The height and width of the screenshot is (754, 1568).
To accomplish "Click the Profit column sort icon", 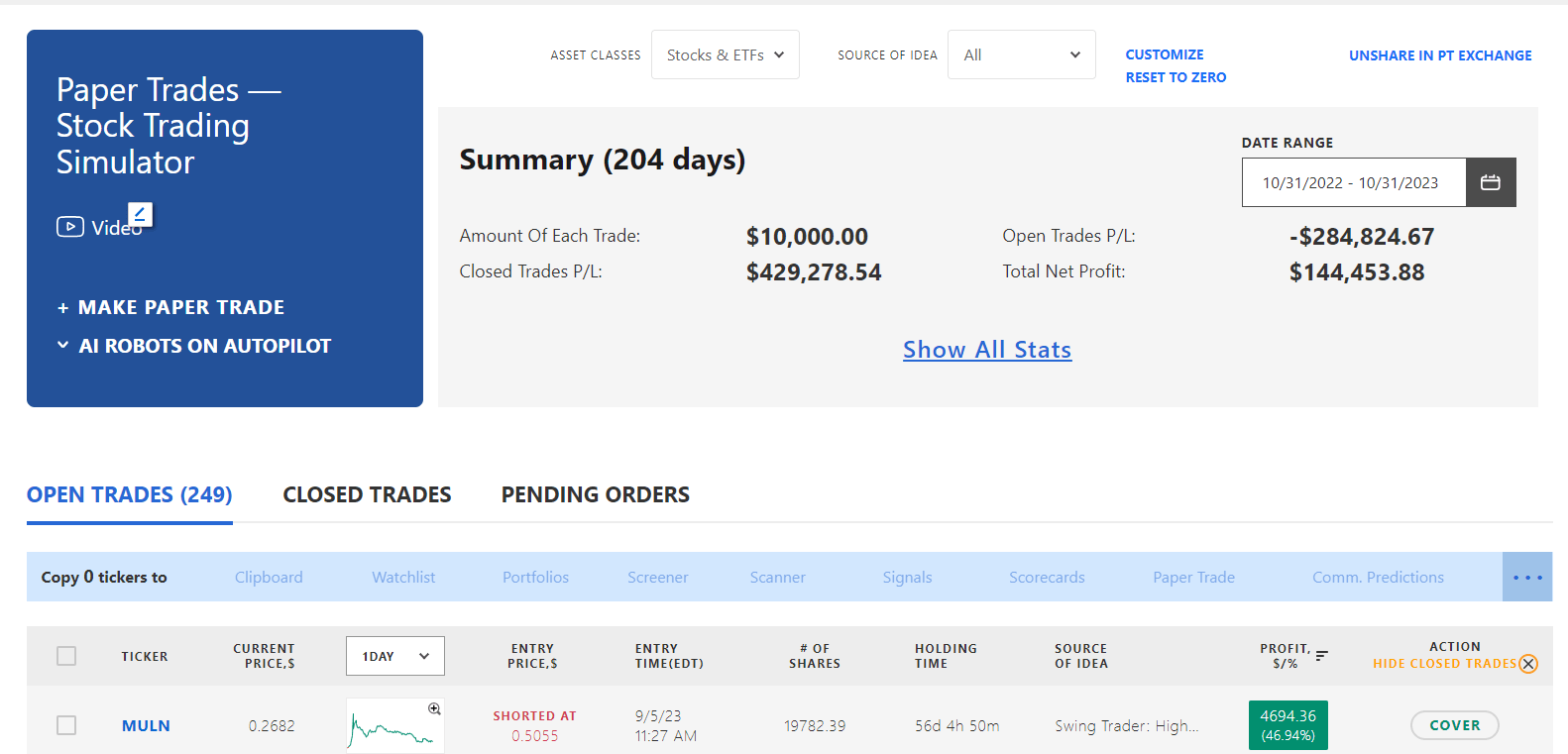I will click(1321, 655).
